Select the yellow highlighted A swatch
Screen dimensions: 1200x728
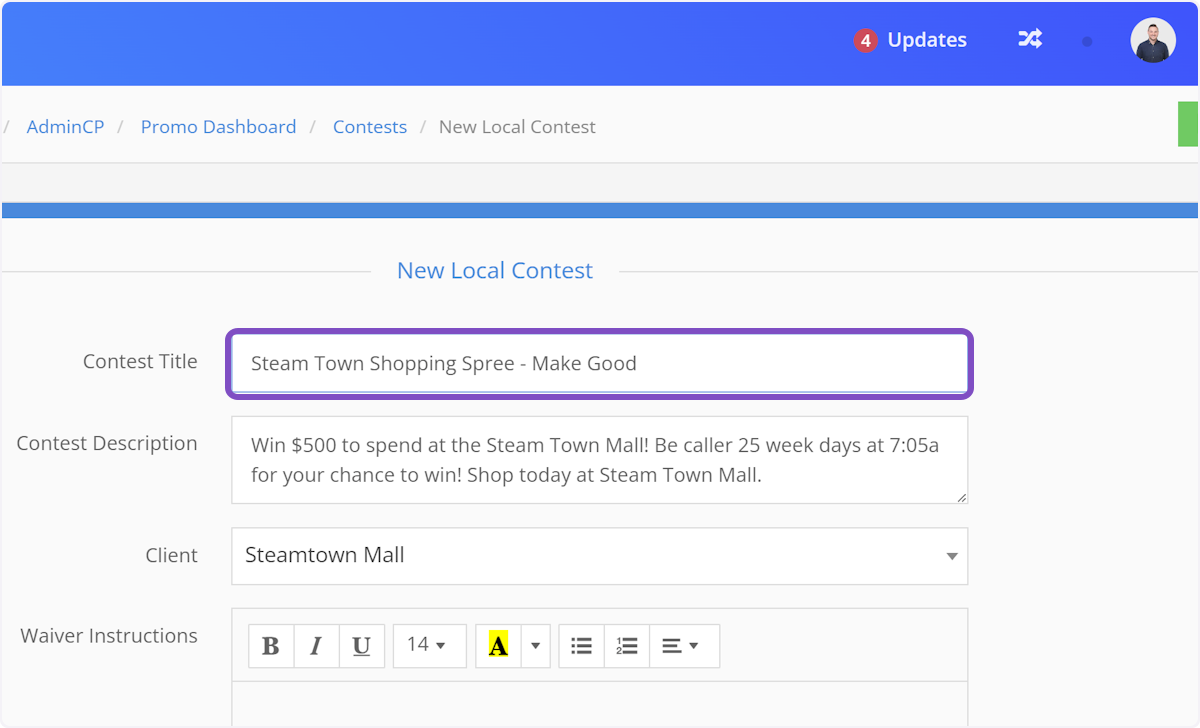(x=500, y=646)
